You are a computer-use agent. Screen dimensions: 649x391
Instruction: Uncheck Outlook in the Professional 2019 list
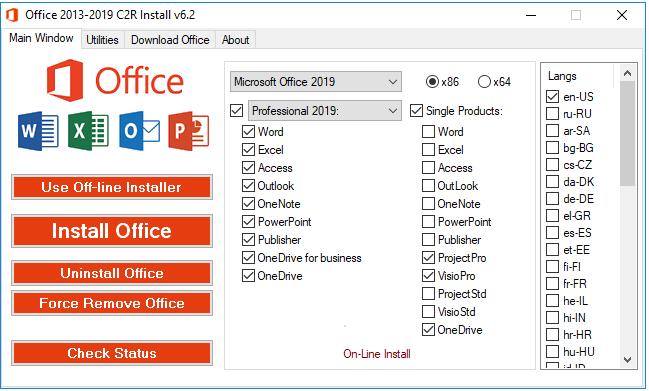(248, 186)
